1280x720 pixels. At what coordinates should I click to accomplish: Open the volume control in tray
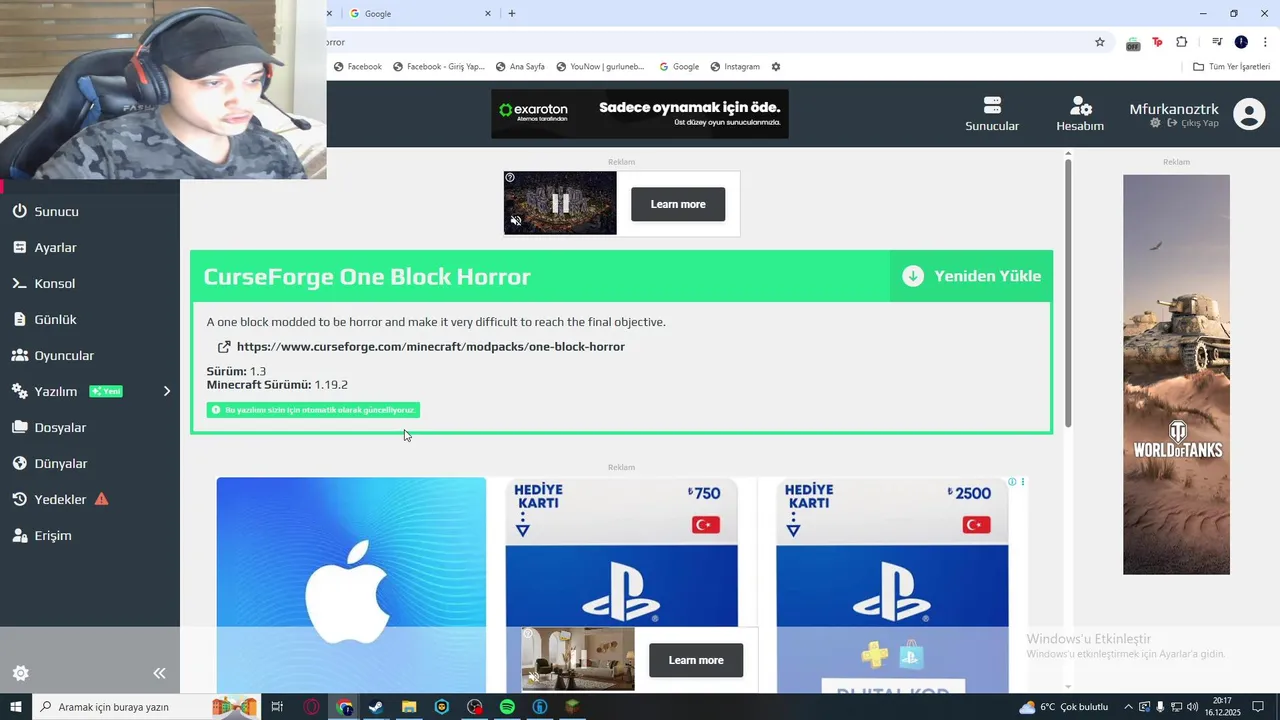coord(1192,707)
